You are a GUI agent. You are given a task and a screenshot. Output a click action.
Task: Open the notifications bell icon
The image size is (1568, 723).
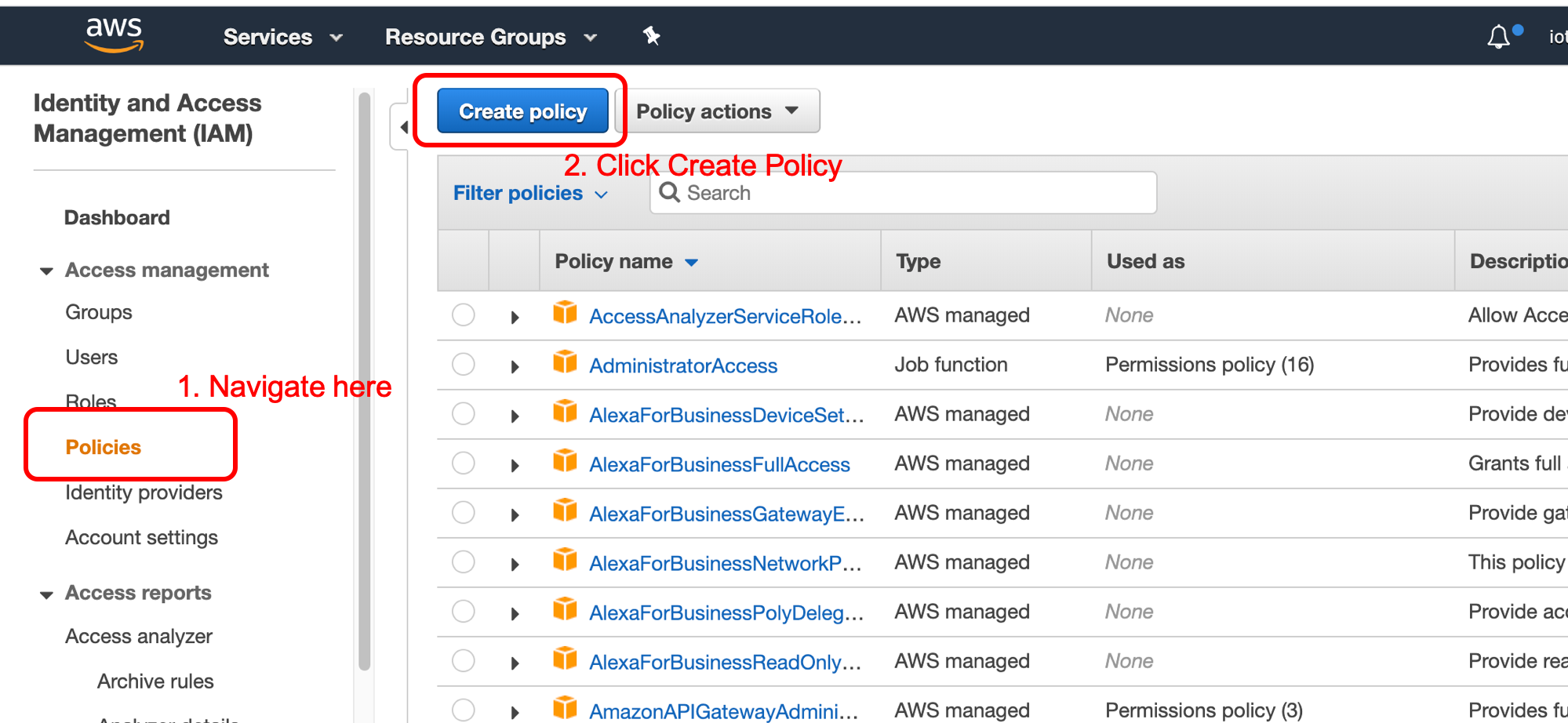[x=1498, y=37]
